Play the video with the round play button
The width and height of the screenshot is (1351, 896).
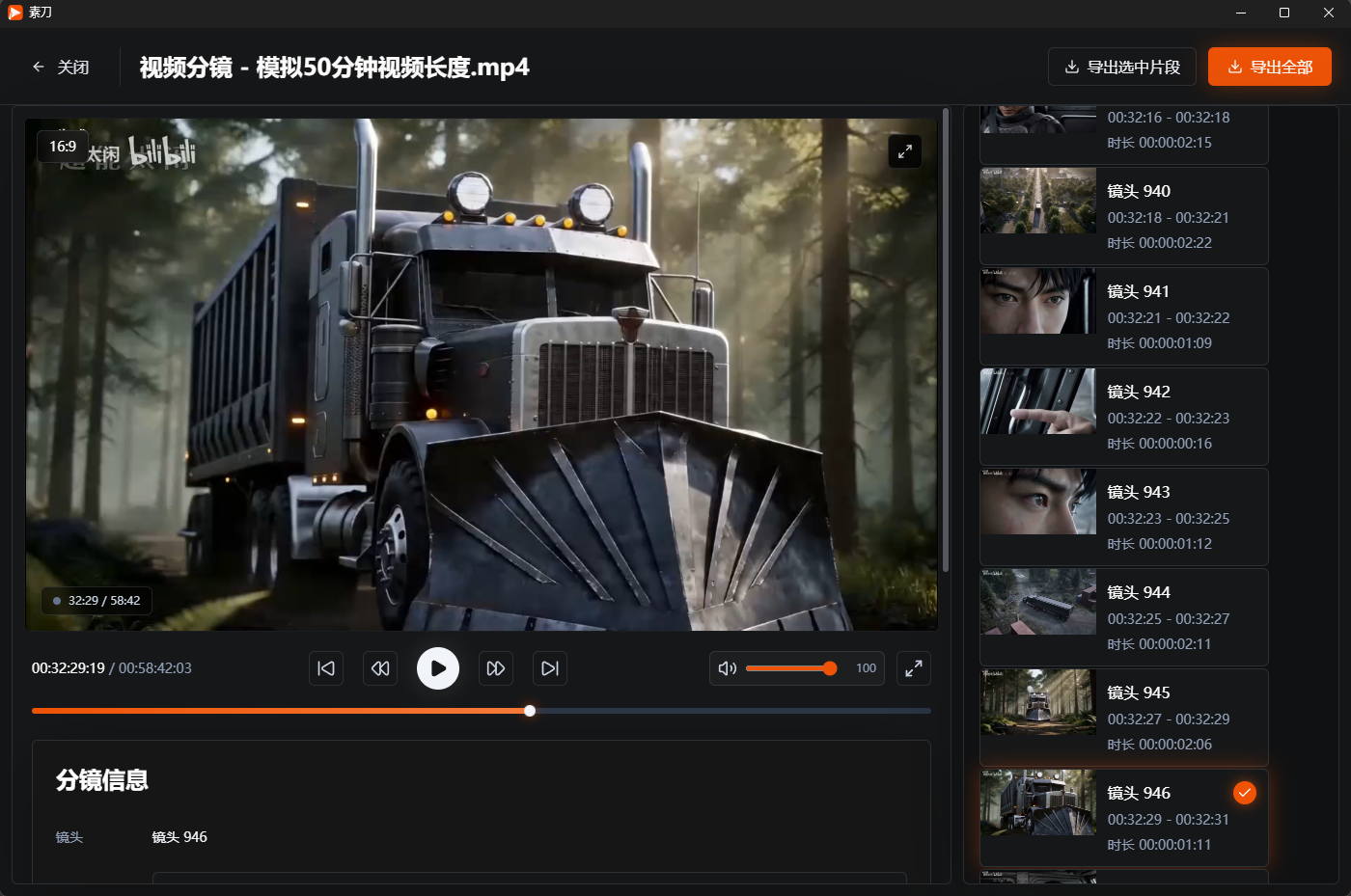click(438, 668)
